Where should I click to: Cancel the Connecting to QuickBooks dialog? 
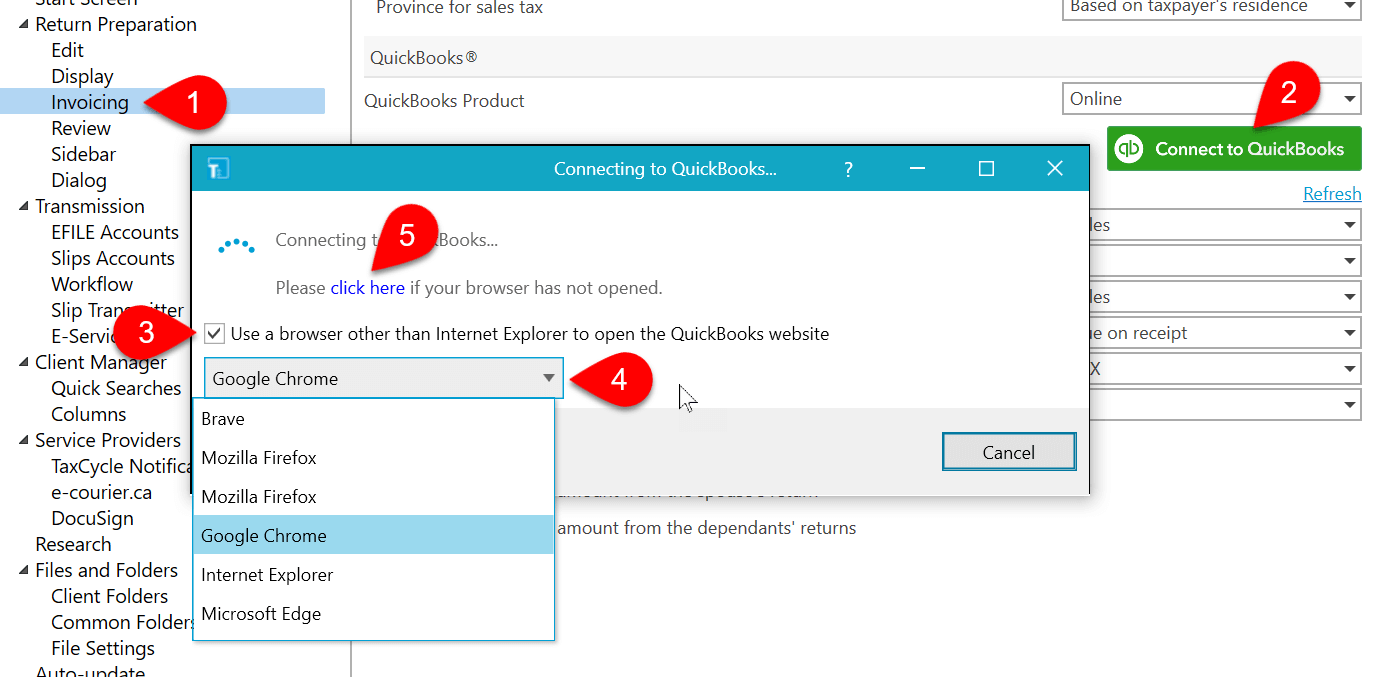[x=1009, y=452]
